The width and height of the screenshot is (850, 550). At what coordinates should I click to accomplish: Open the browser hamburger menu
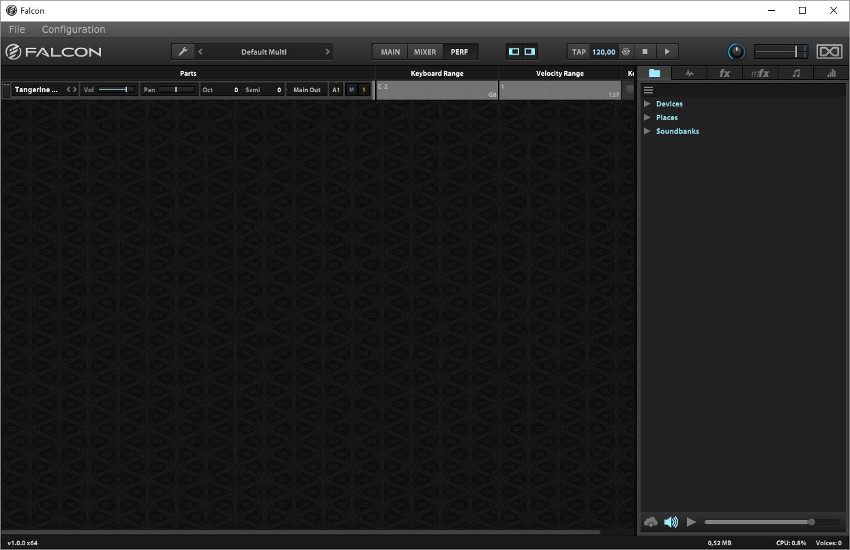click(x=648, y=90)
